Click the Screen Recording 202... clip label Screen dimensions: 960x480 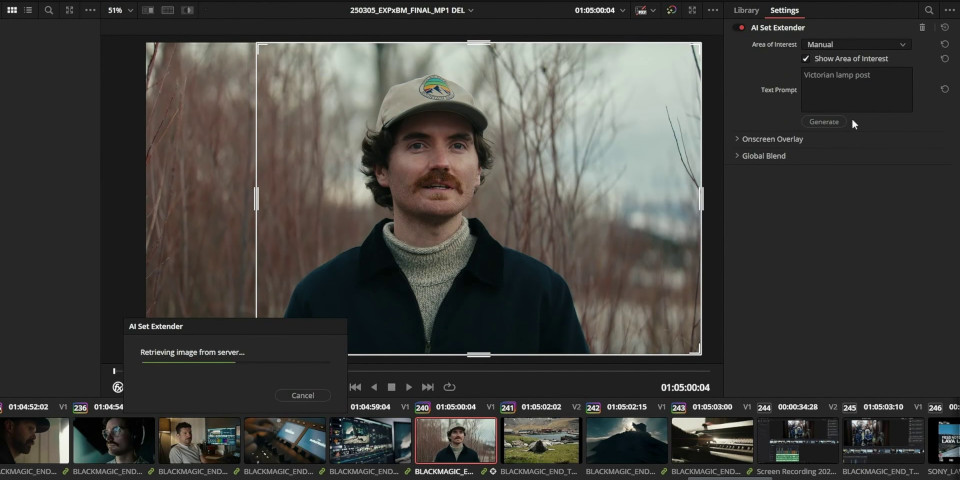797,472
